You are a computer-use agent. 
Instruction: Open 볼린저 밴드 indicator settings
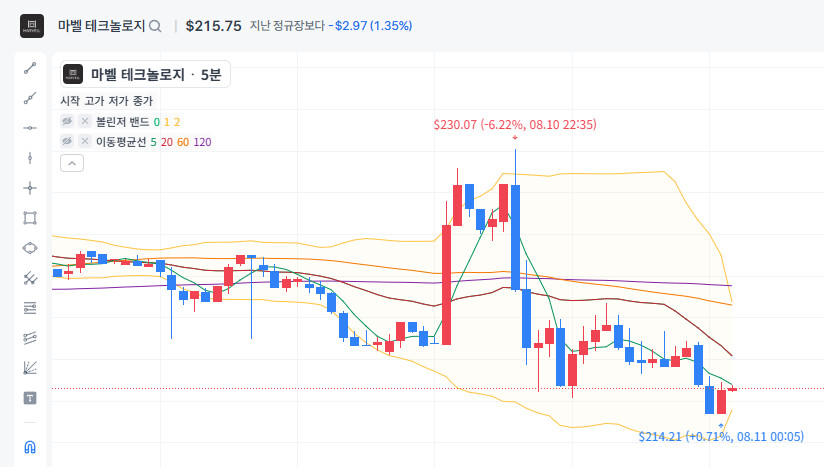click(x=122, y=122)
